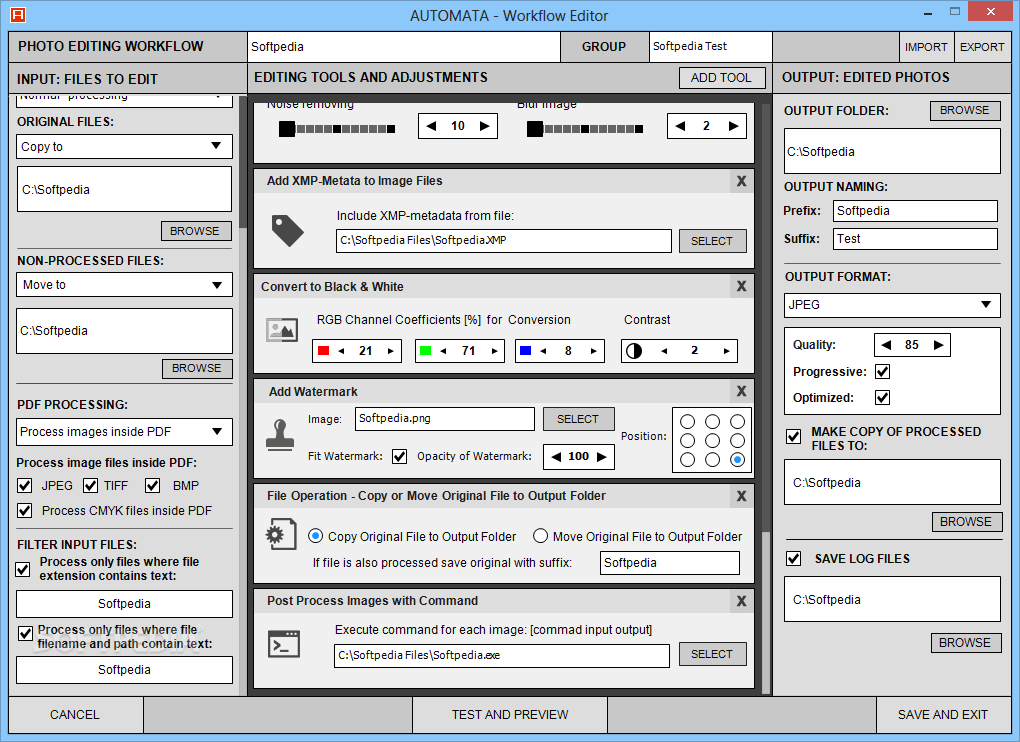Select center watermark position
This screenshot has width=1020, height=742.
click(x=712, y=440)
